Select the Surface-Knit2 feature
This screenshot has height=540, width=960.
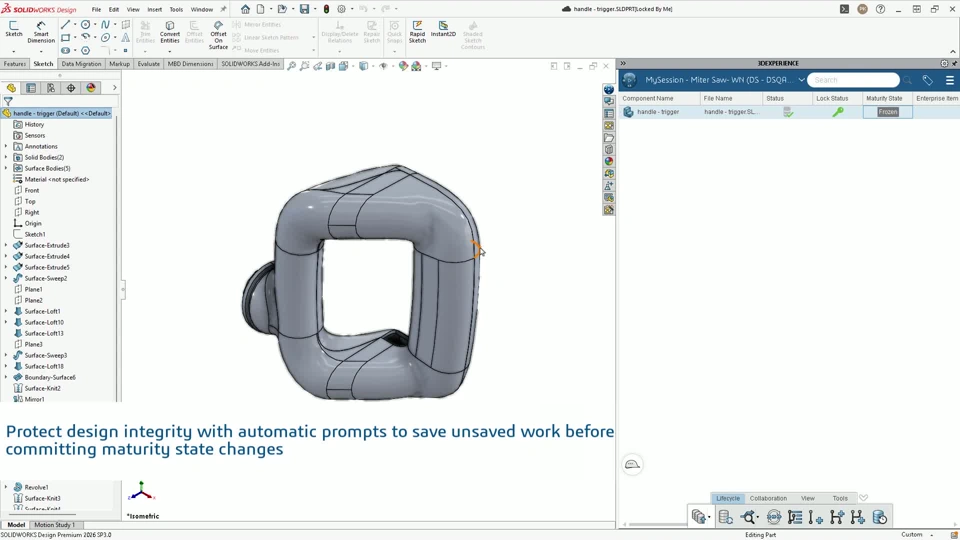tap(42, 388)
